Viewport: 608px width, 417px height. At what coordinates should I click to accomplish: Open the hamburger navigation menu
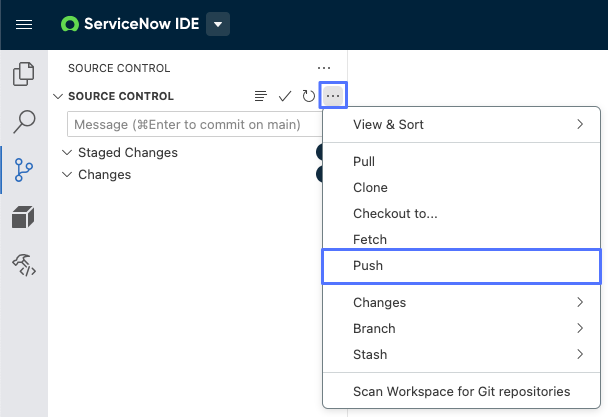24,24
